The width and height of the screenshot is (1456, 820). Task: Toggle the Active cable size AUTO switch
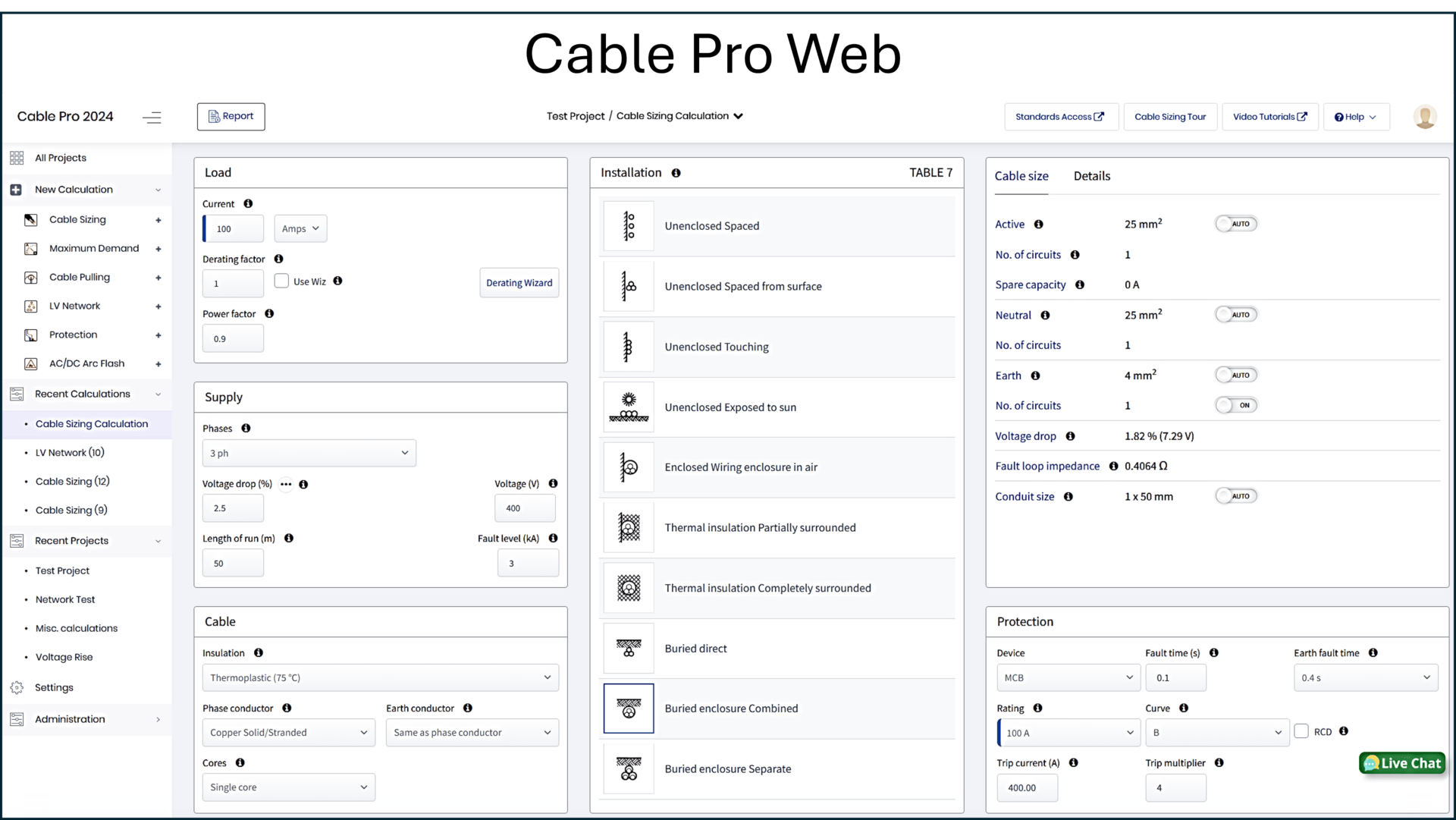pyautogui.click(x=1235, y=224)
